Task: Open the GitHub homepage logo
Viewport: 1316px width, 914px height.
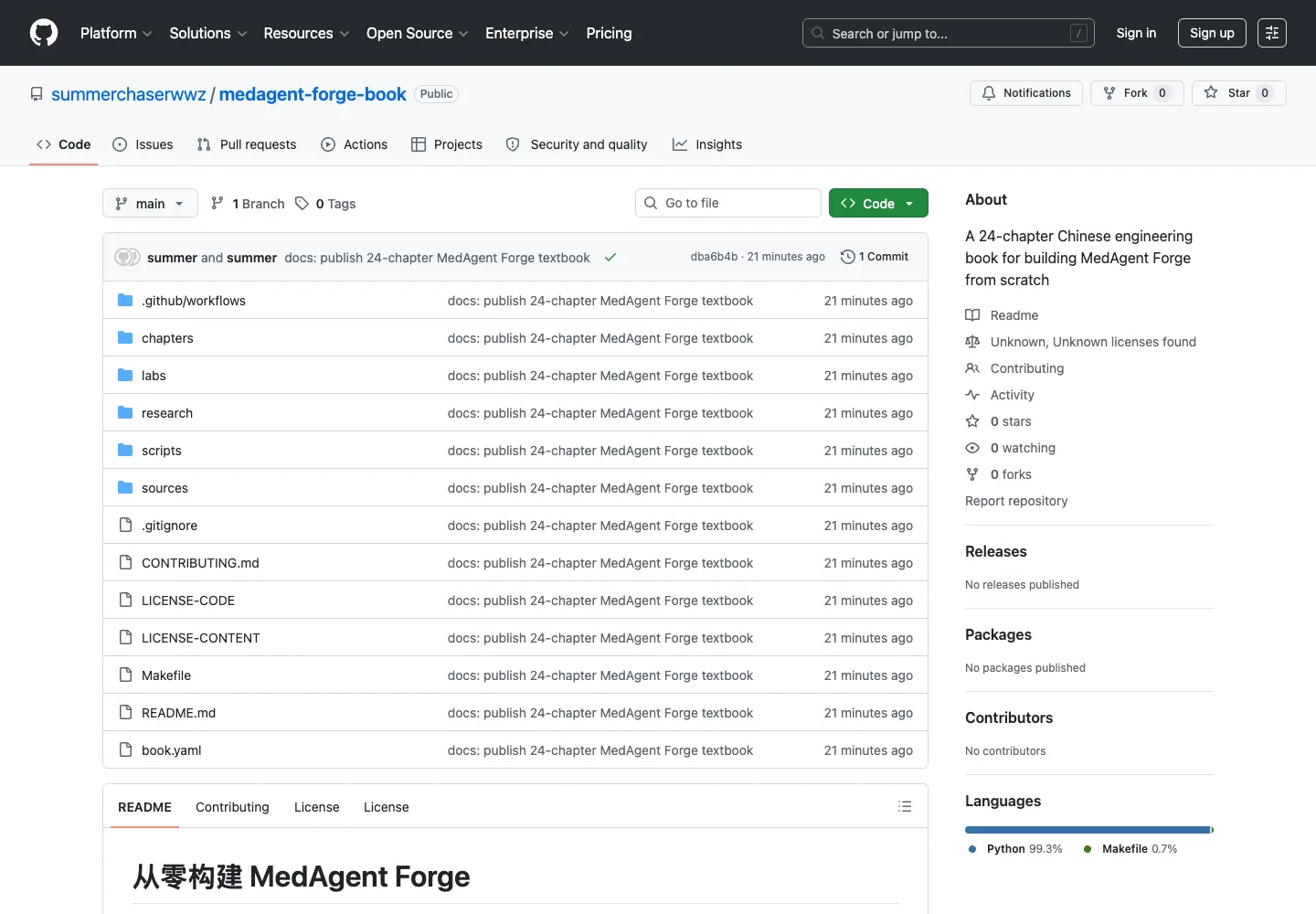Action: pyautogui.click(x=44, y=33)
